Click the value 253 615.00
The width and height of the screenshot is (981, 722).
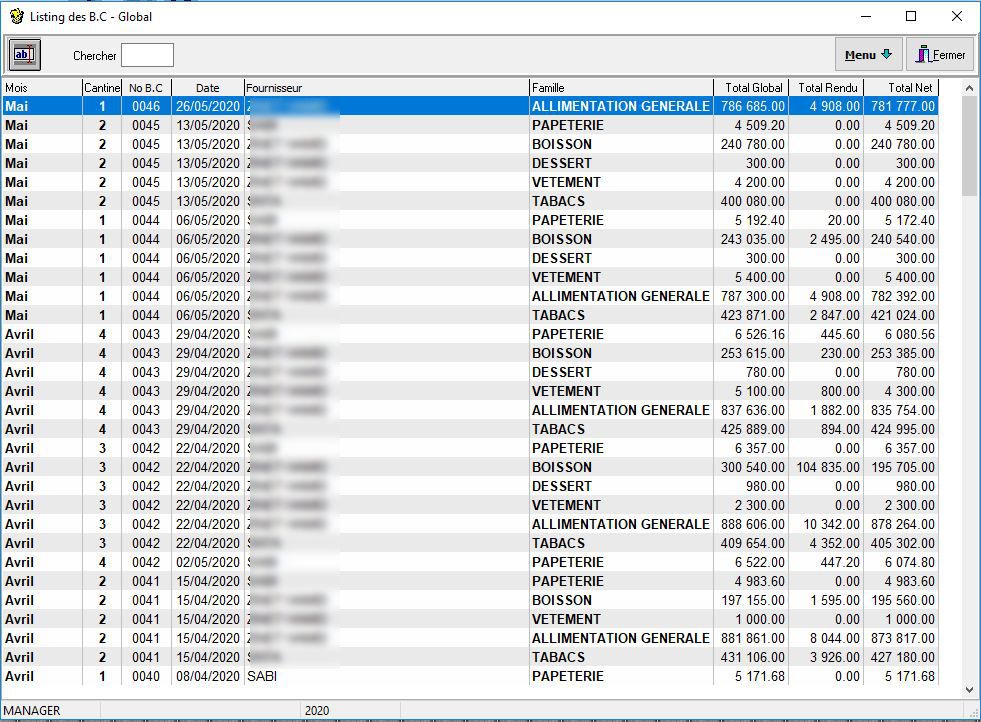(x=753, y=353)
